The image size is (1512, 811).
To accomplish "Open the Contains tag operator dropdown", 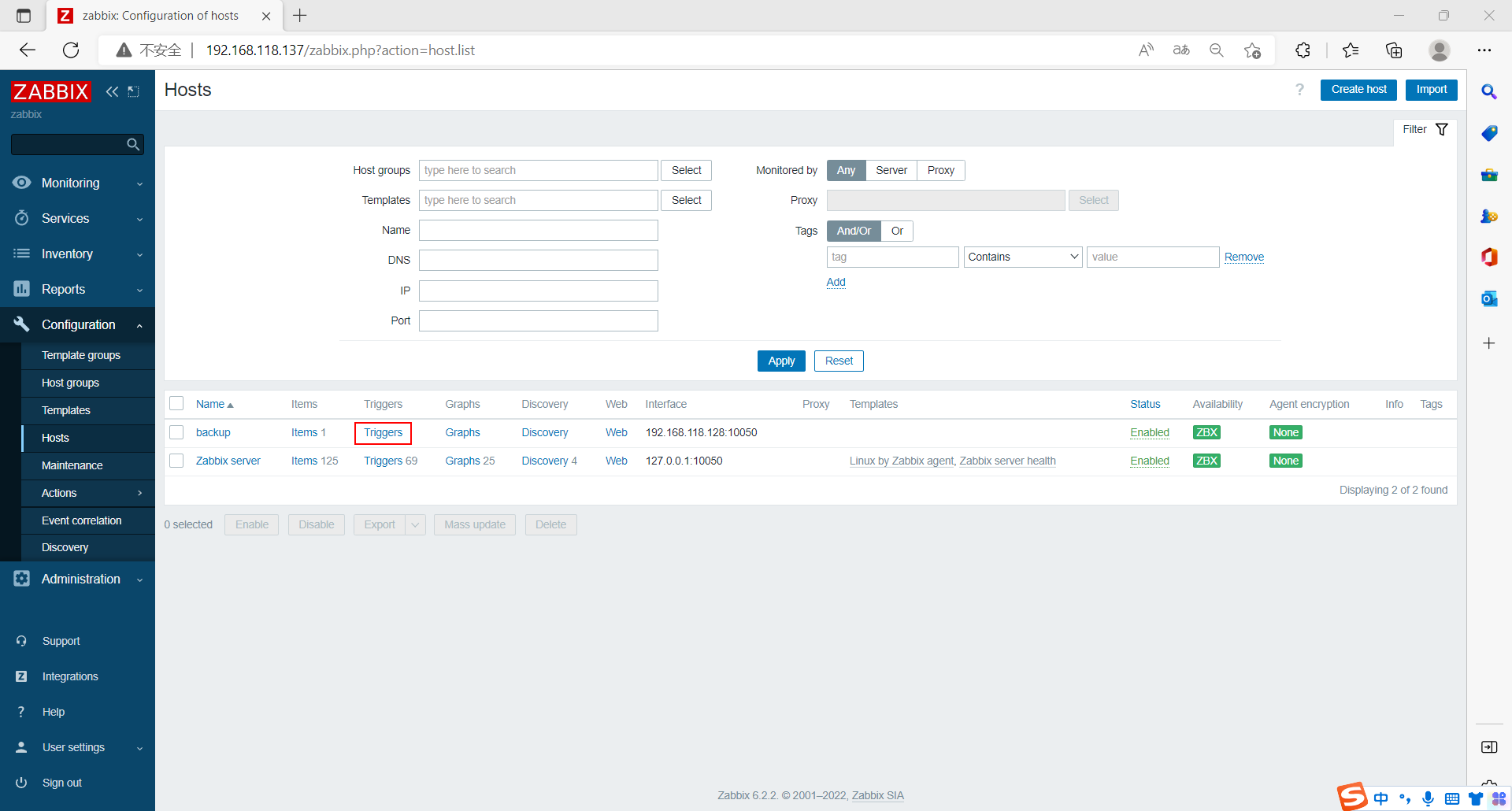I will pyautogui.click(x=1023, y=257).
